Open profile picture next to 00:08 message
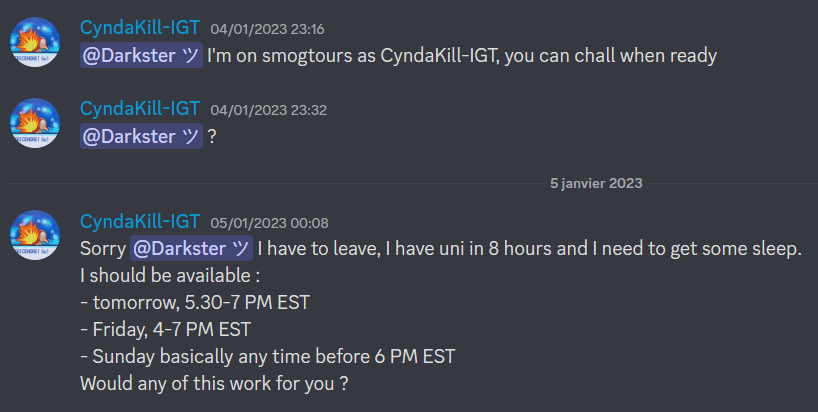The width and height of the screenshot is (818, 412). pyautogui.click(x=35, y=235)
